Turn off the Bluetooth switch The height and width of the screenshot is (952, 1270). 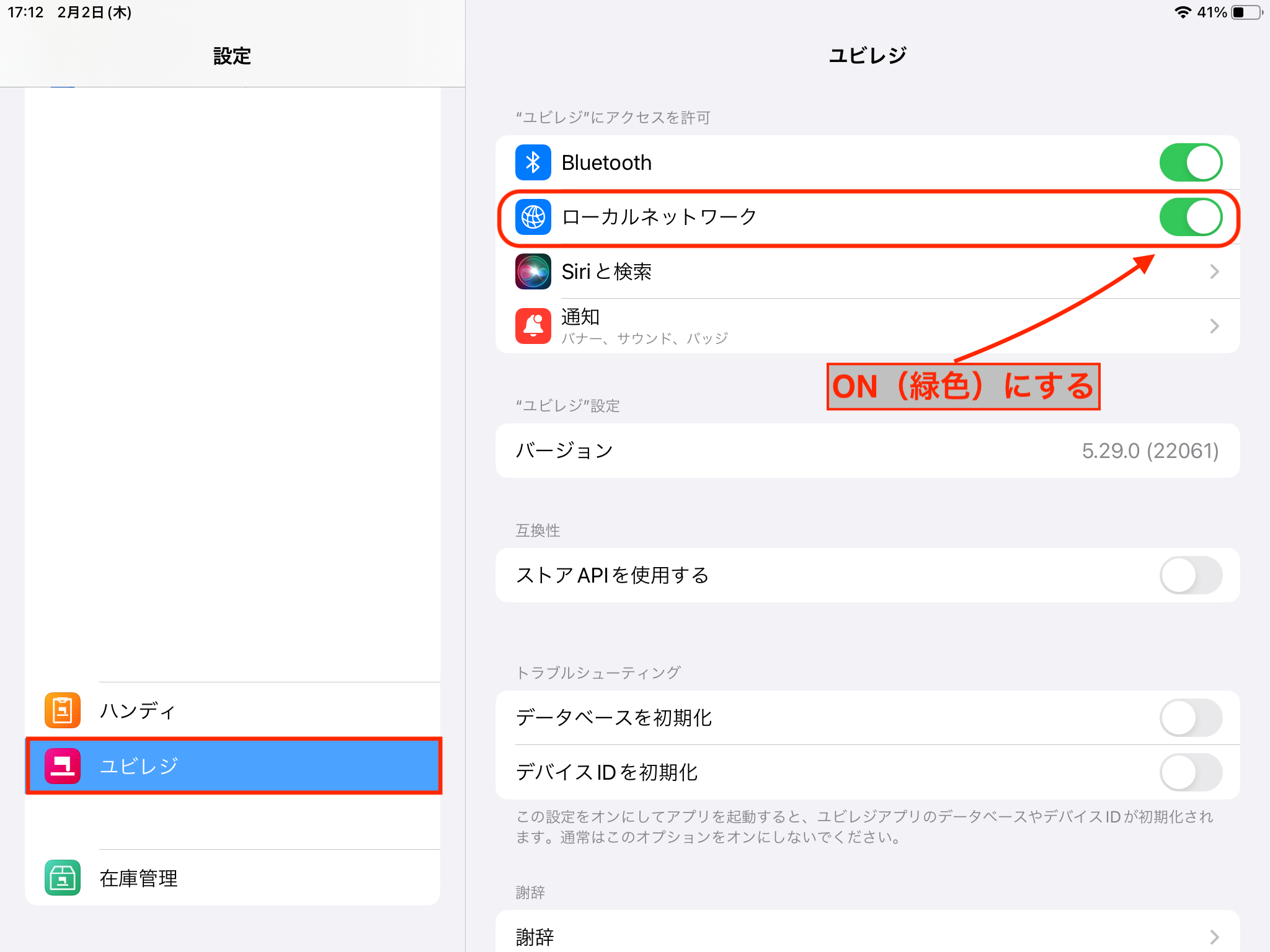pos(1191,162)
